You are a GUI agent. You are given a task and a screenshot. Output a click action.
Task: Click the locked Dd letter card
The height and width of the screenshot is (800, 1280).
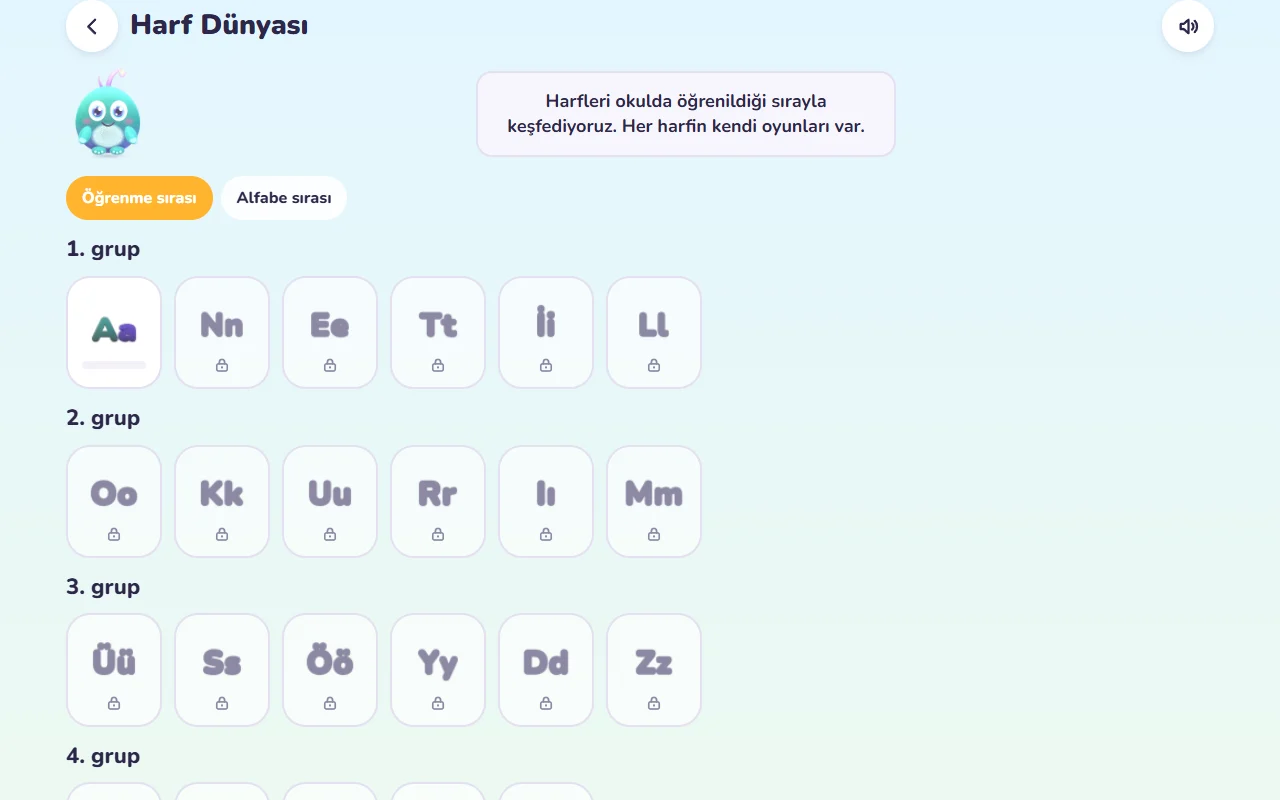tap(546, 670)
